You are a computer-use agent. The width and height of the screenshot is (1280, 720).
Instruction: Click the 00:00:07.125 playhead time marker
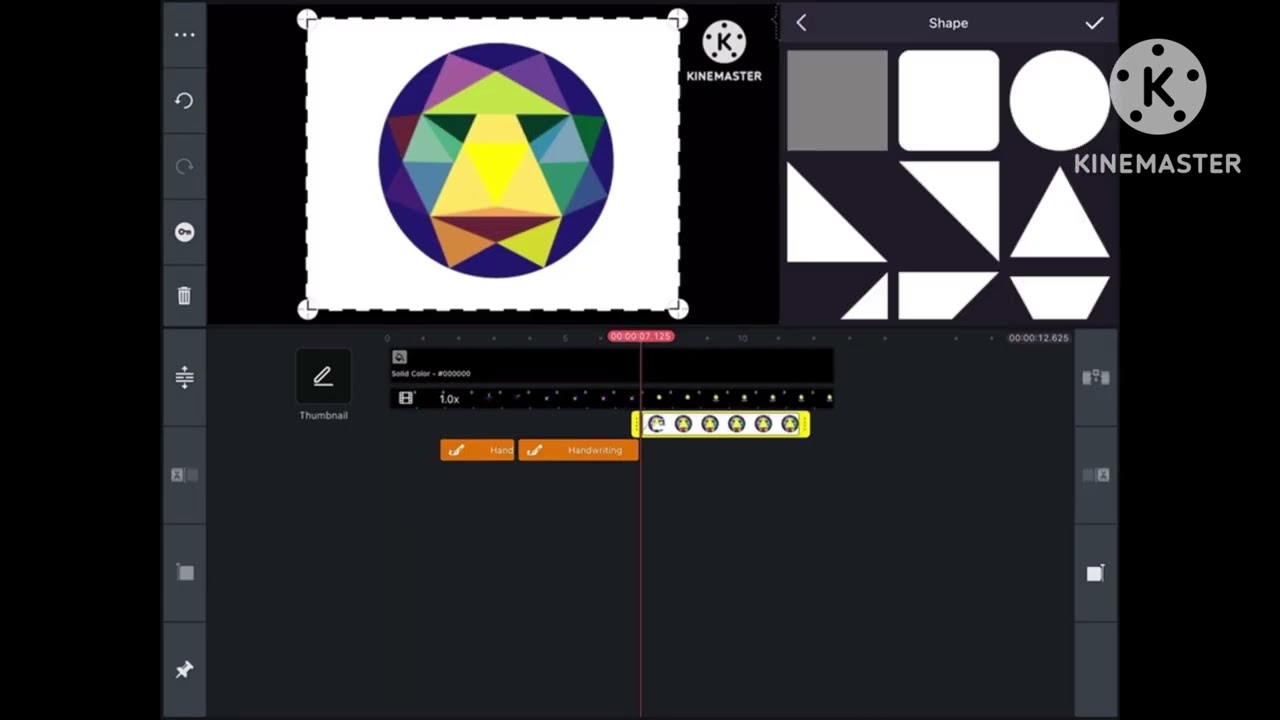(640, 337)
